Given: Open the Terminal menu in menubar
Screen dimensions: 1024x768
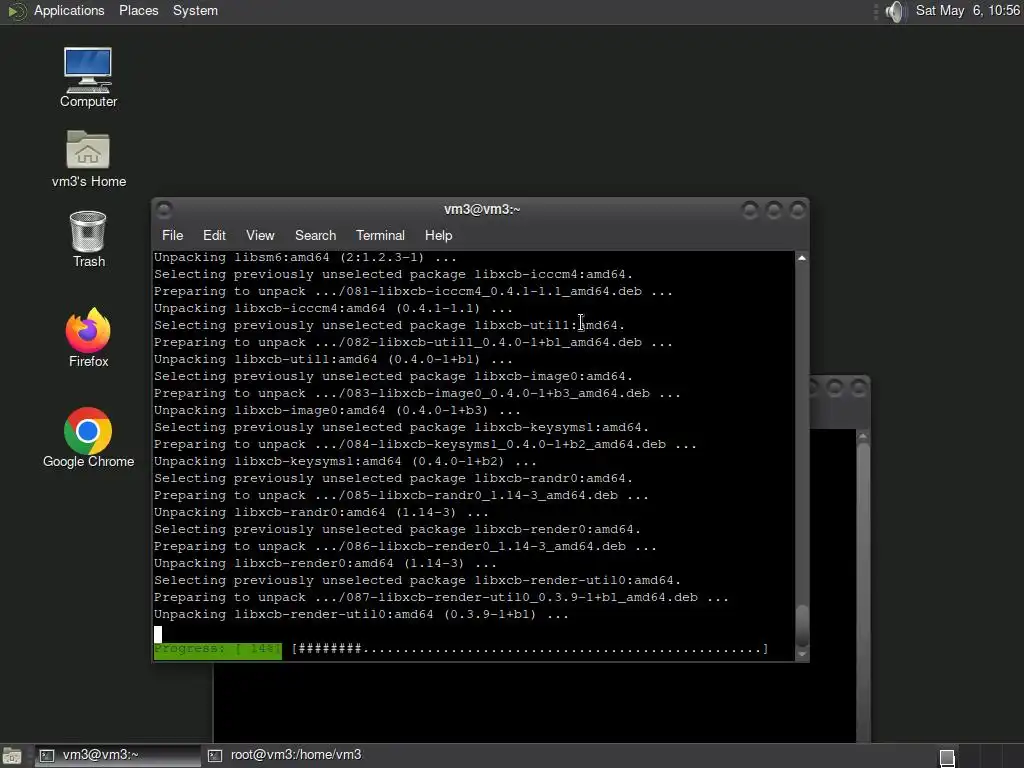Looking at the screenshot, I should click(380, 235).
